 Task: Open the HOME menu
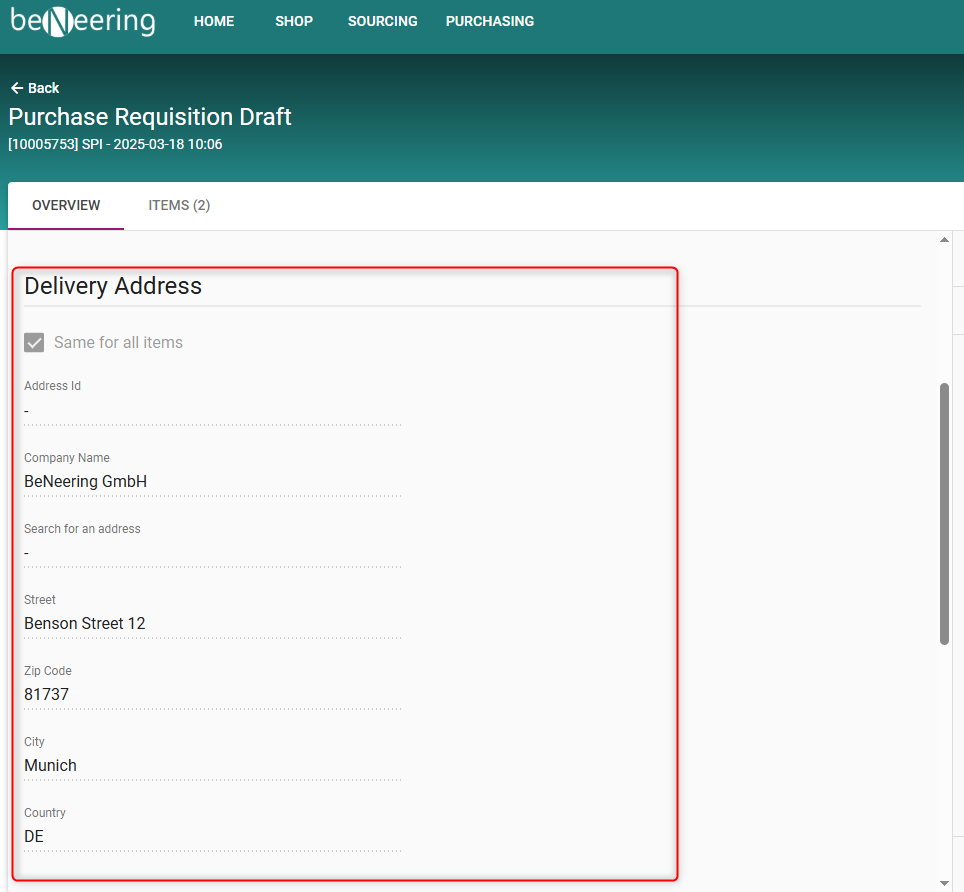point(214,21)
